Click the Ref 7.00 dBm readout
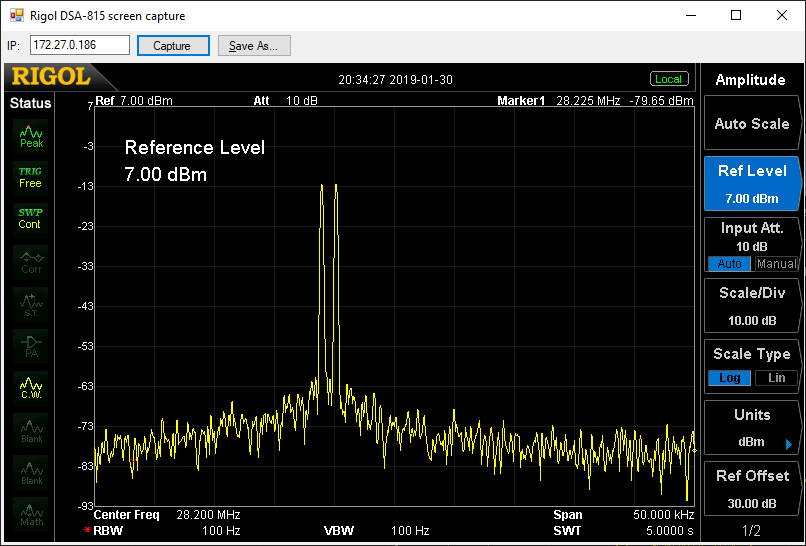This screenshot has height=546, width=806. point(134,101)
